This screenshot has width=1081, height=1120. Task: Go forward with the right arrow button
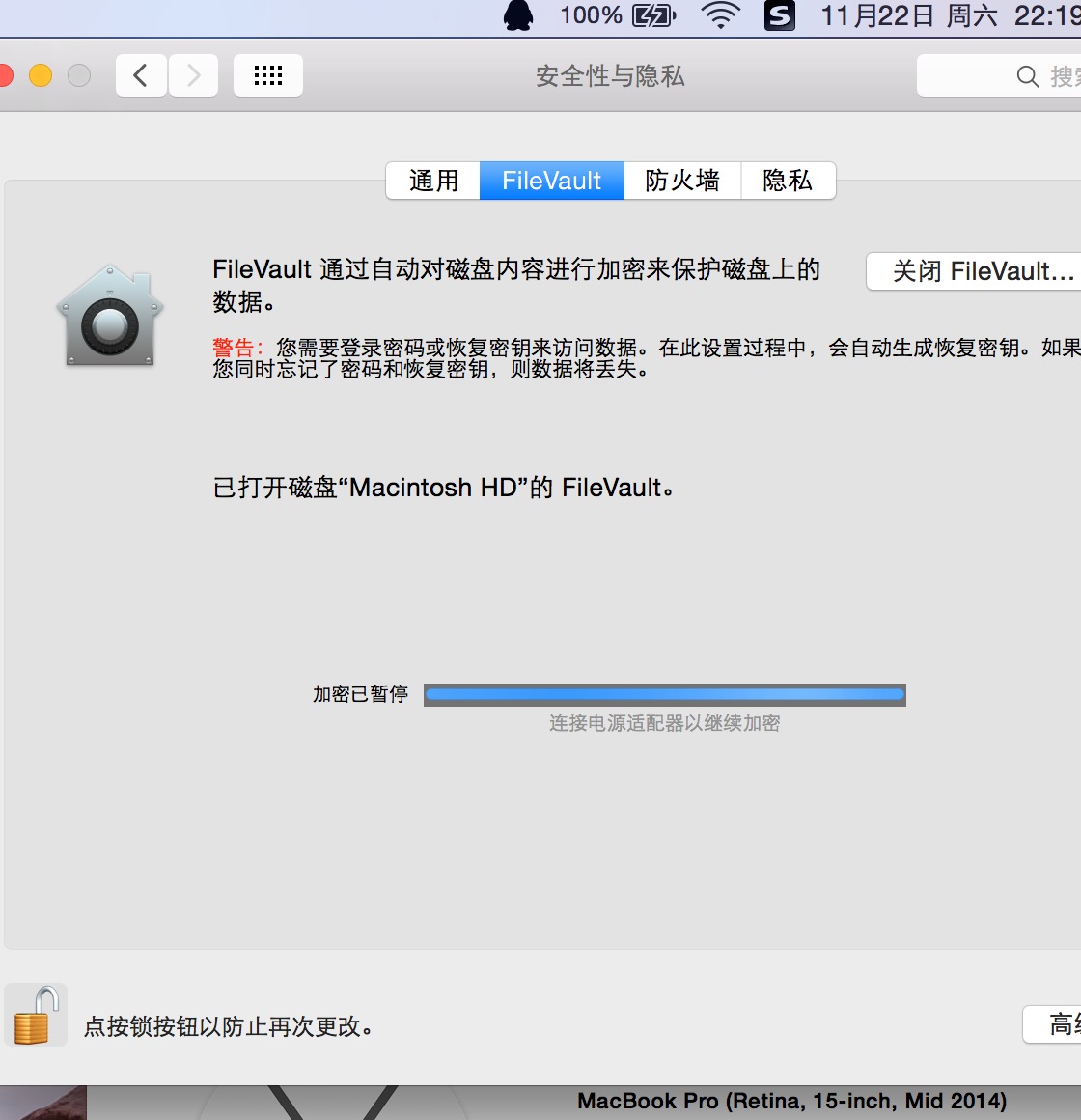coord(193,75)
